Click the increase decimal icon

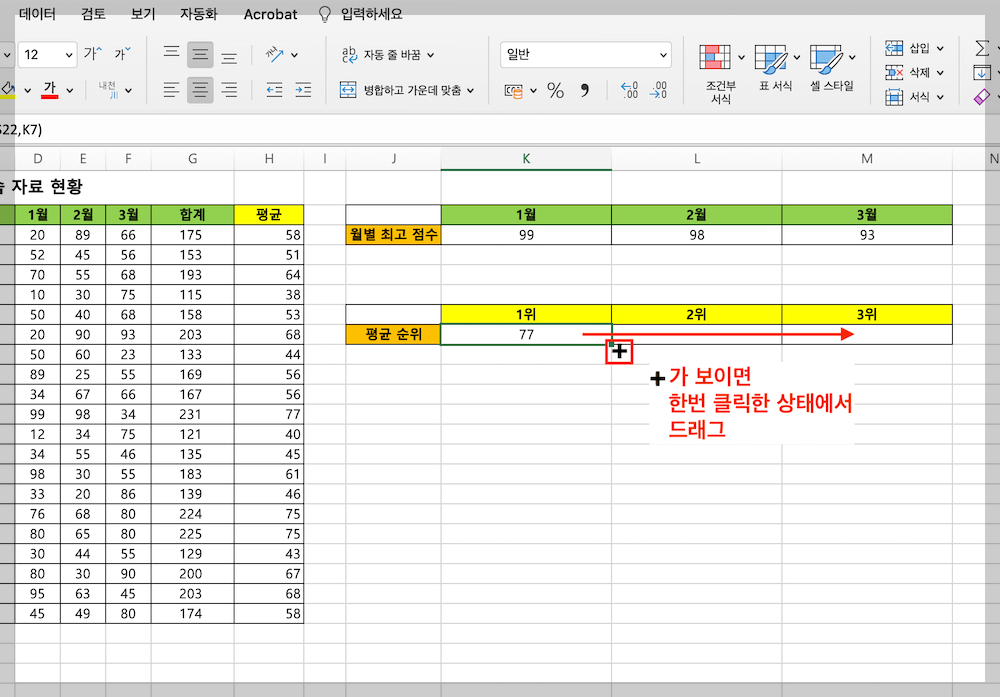tap(629, 88)
